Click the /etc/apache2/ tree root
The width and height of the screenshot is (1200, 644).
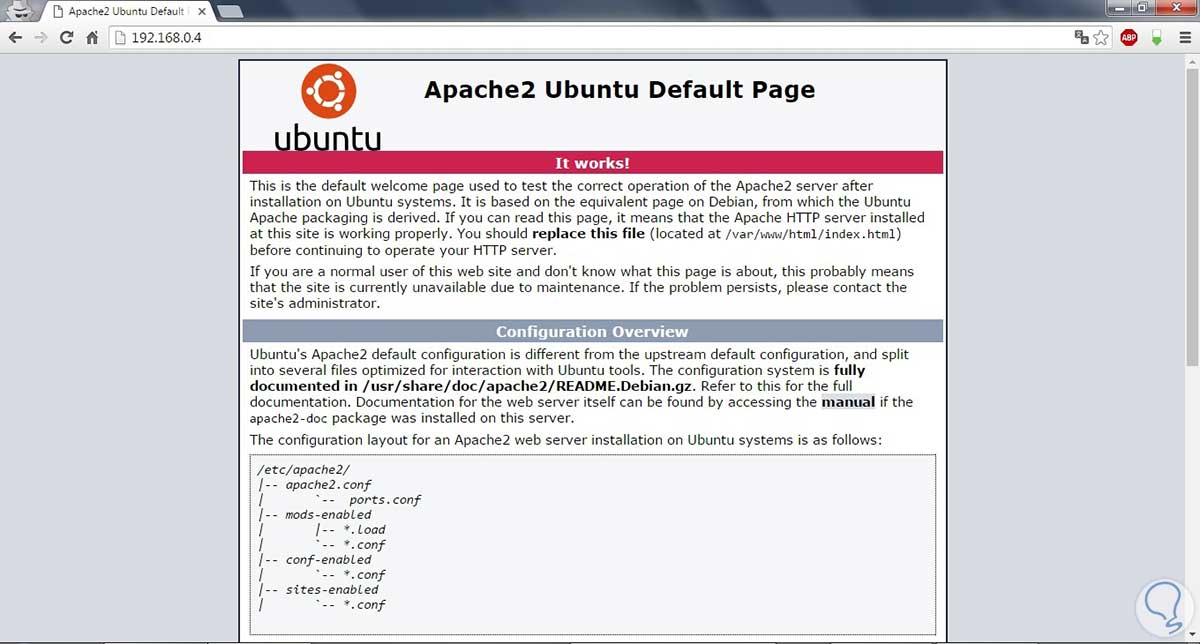pos(303,469)
